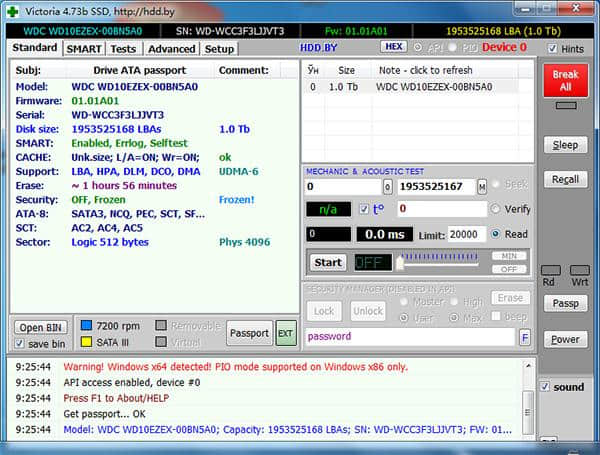
Task: Click the Wrt indicator box
Action: click(578, 270)
